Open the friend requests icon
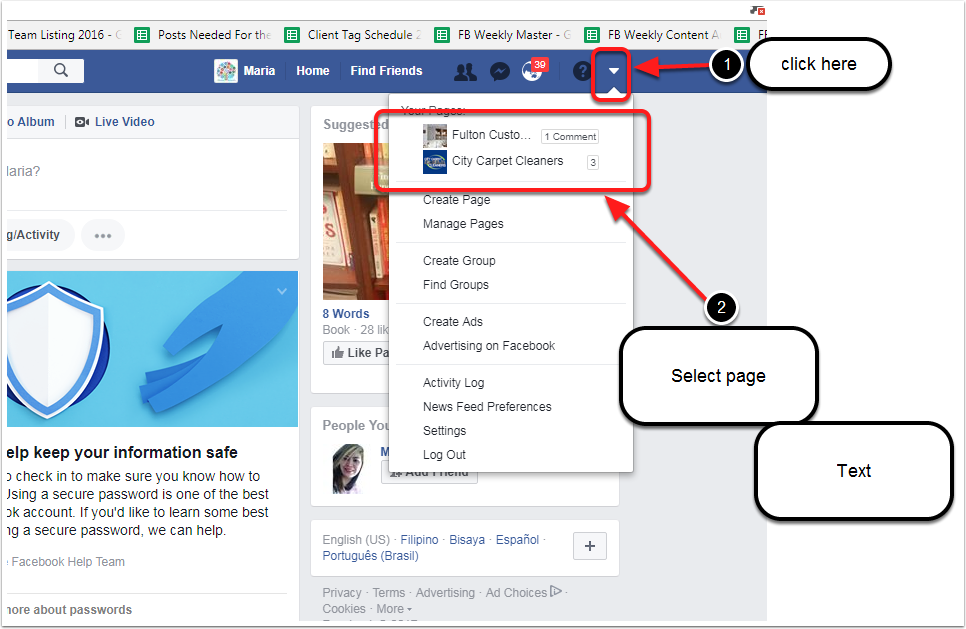The image size is (966, 629). tap(465, 71)
